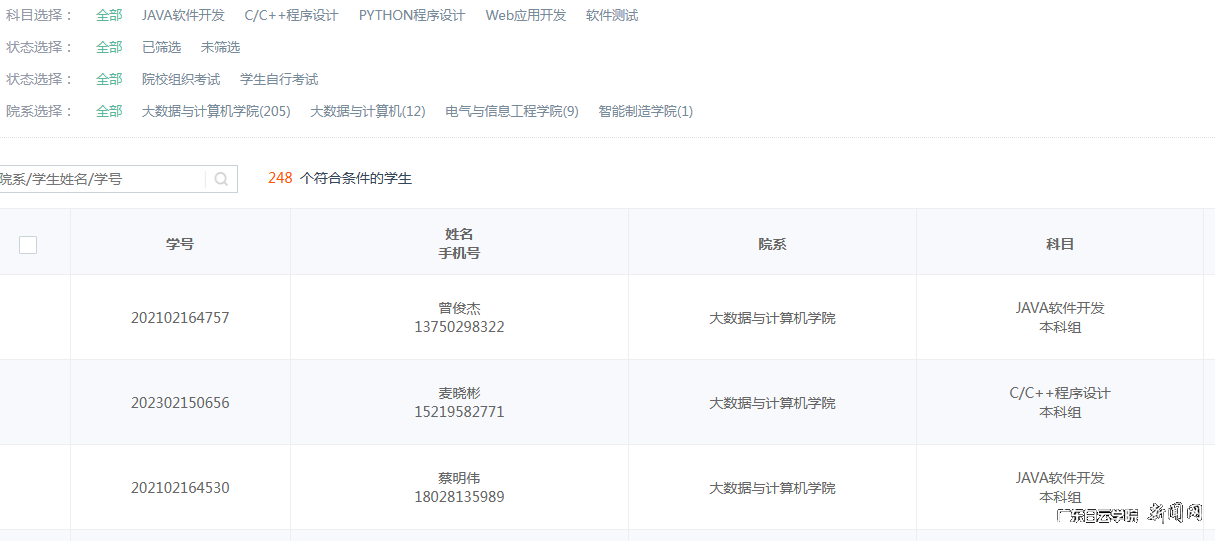Select 全部 in the 院系选择 row

[109, 111]
